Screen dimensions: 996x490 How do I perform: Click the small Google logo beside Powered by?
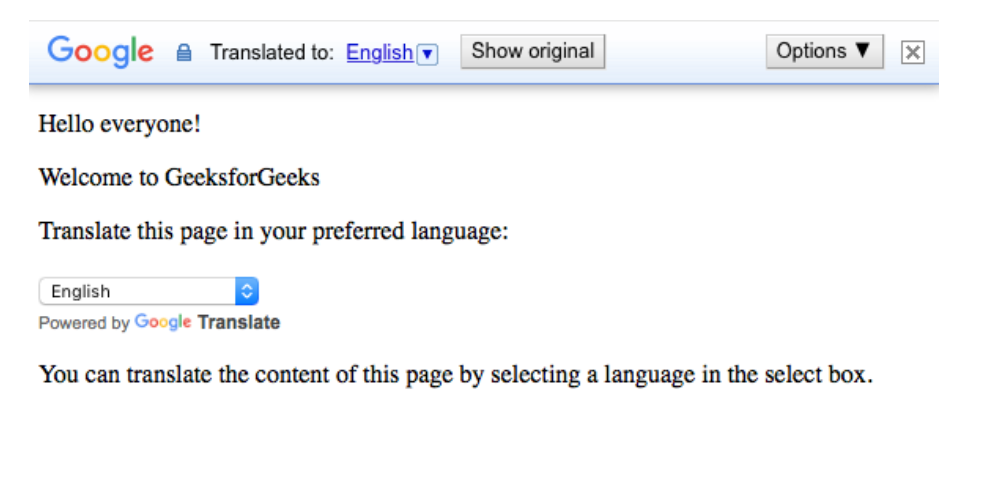coord(163,322)
